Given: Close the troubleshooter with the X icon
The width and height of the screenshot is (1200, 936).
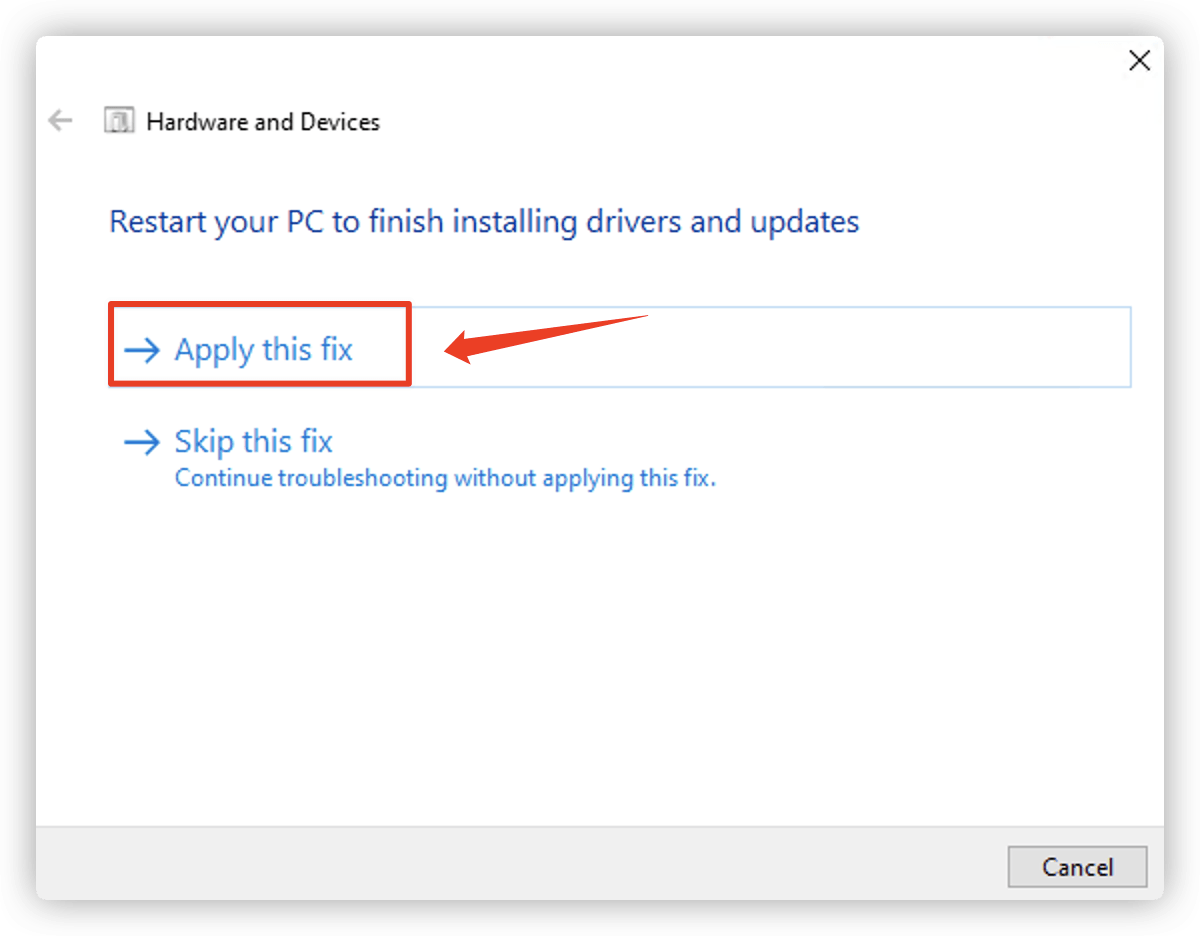Looking at the screenshot, I should (x=1139, y=61).
